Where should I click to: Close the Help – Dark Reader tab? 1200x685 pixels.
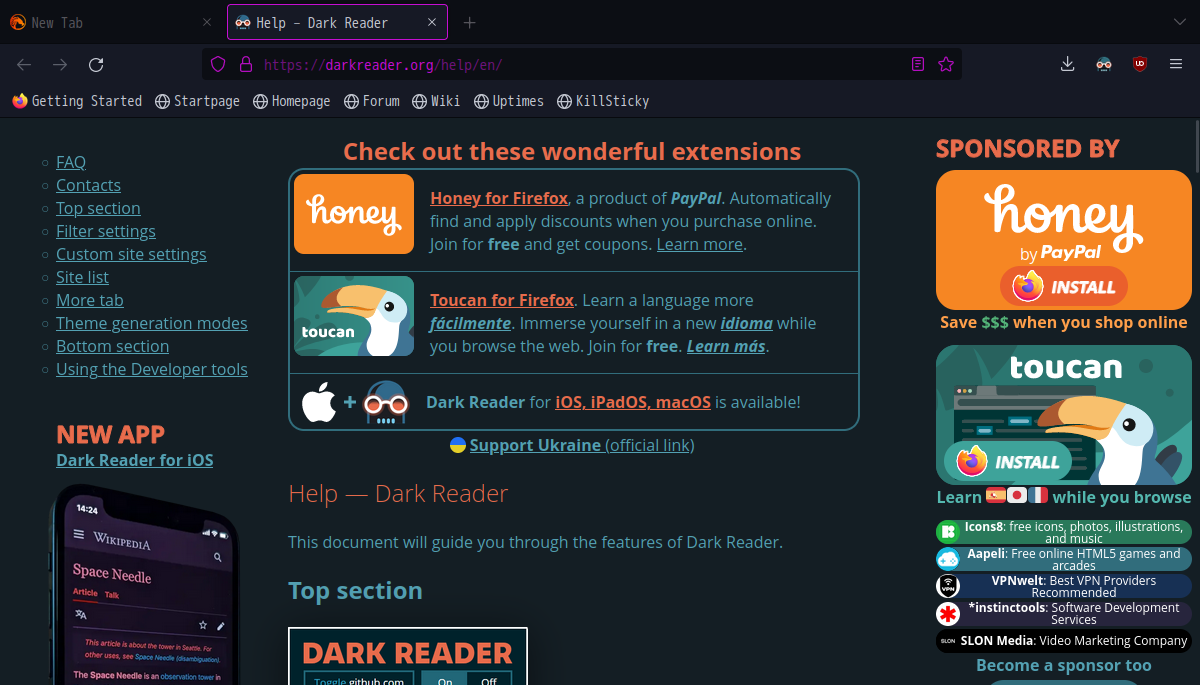pos(430,22)
